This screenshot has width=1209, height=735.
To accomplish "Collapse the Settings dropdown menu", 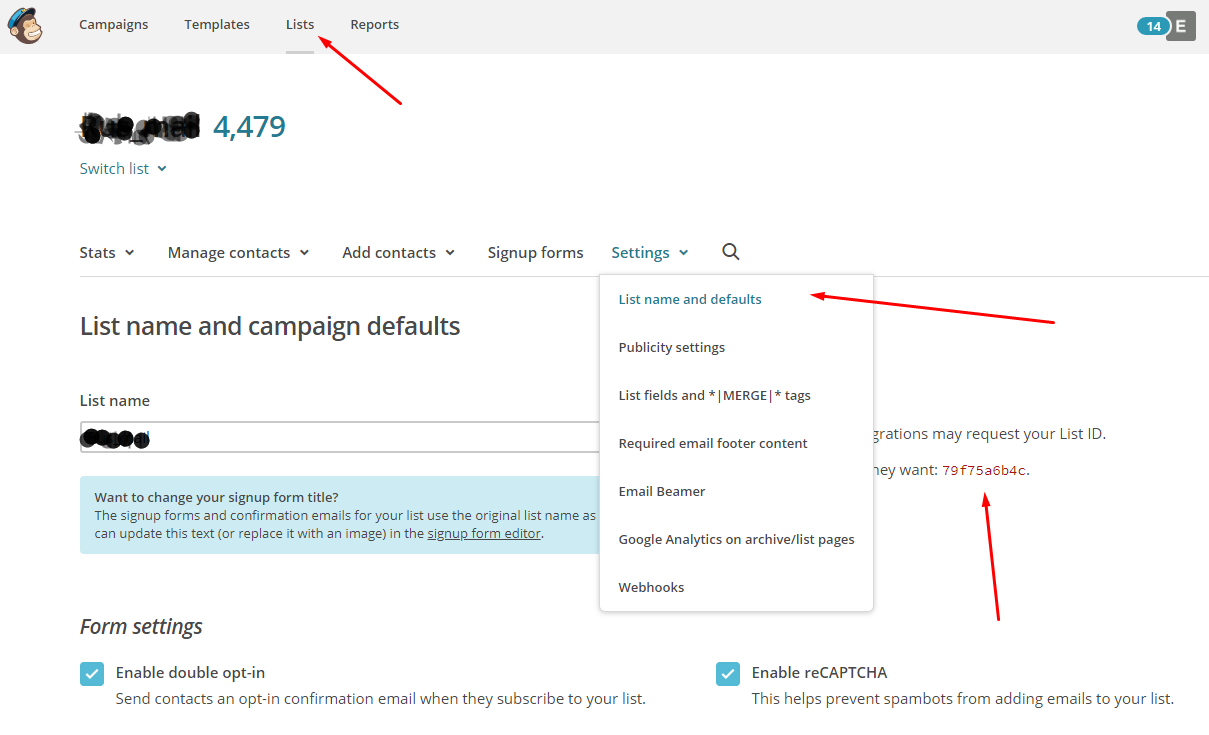I will 650,252.
